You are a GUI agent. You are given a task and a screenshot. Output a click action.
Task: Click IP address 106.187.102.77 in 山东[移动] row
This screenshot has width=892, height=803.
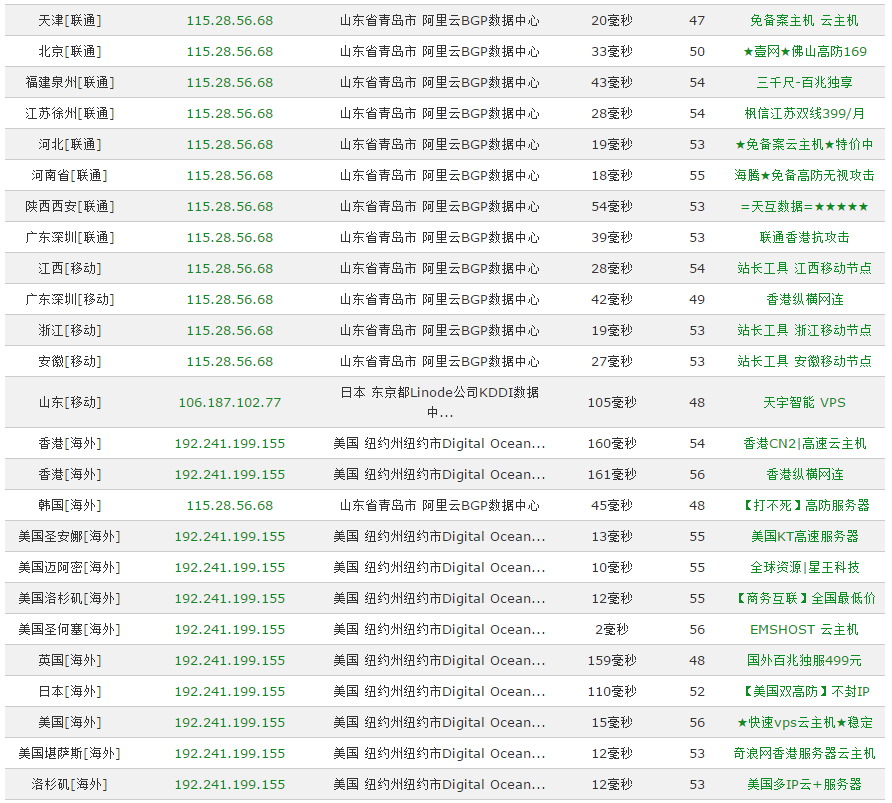point(229,402)
